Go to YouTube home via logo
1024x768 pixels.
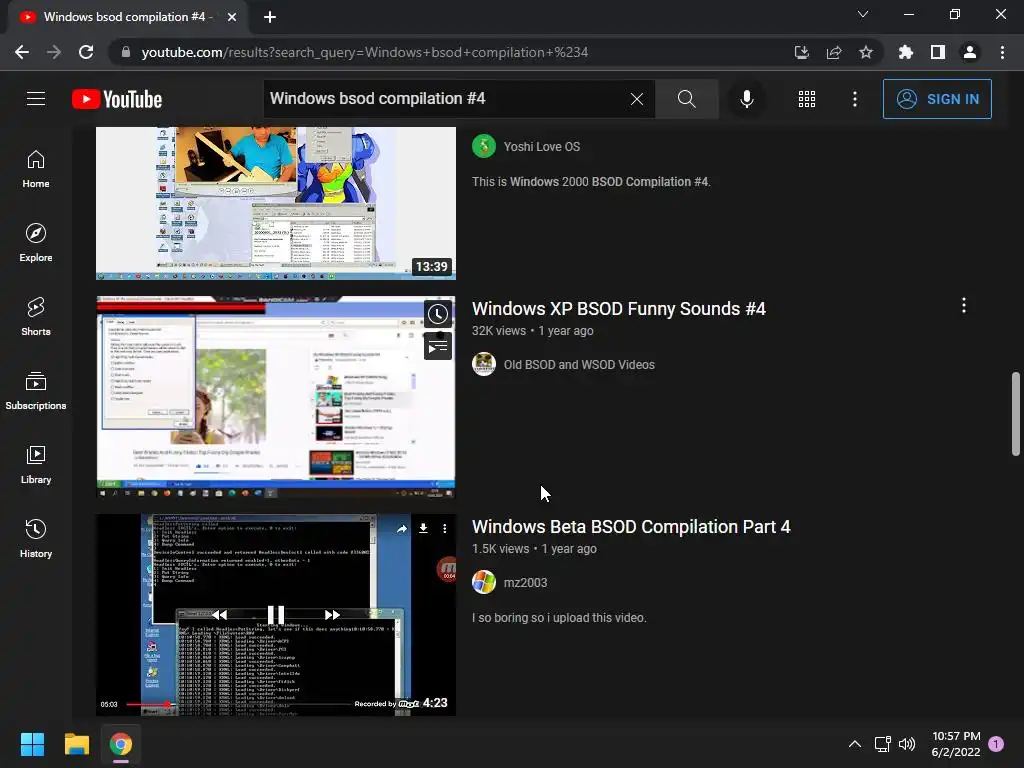tap(117, 99)
